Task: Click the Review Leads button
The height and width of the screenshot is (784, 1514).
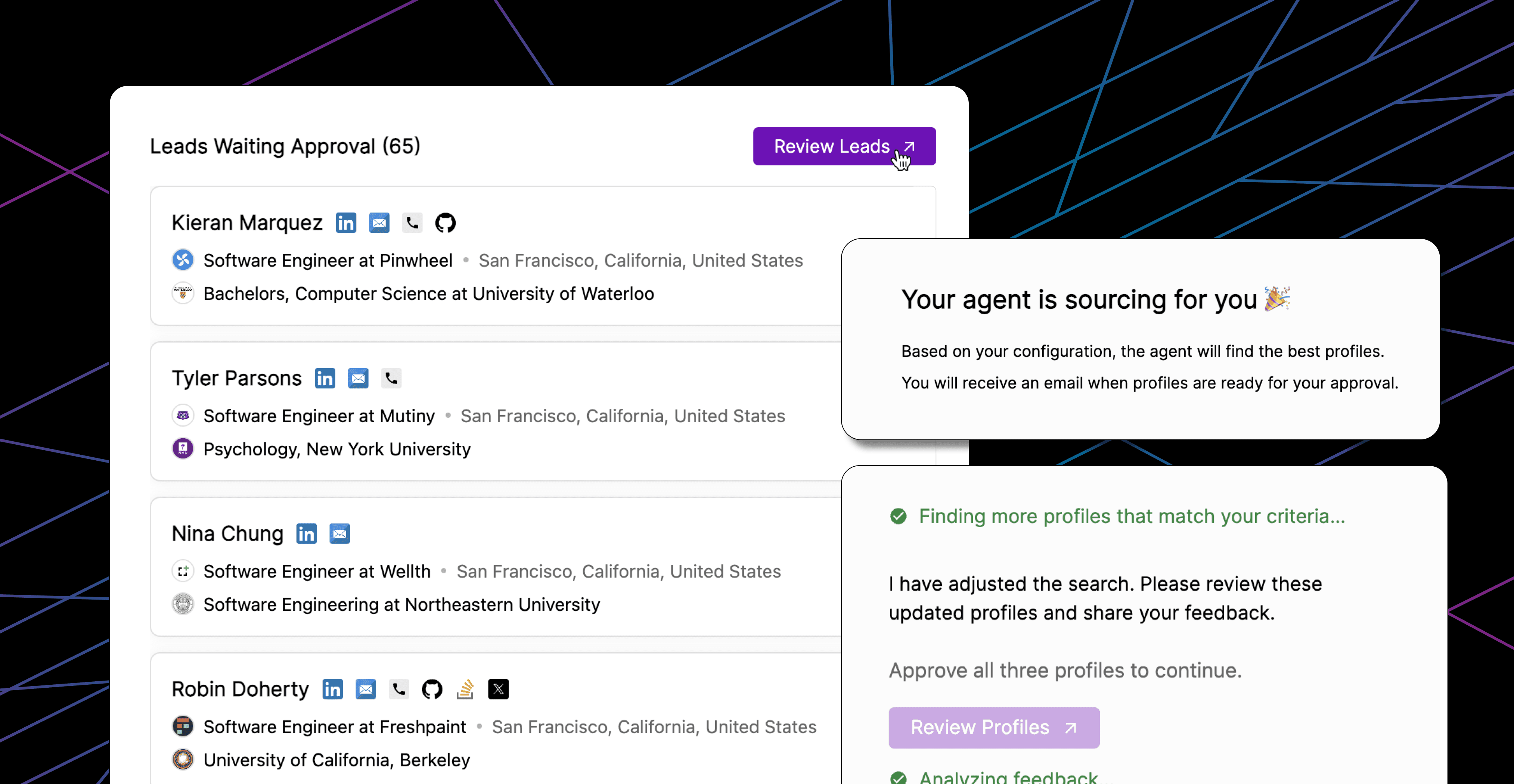Action: point(844,146)
